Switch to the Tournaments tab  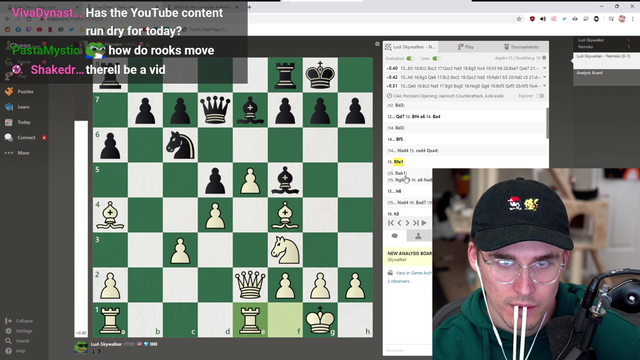[521, 47]
